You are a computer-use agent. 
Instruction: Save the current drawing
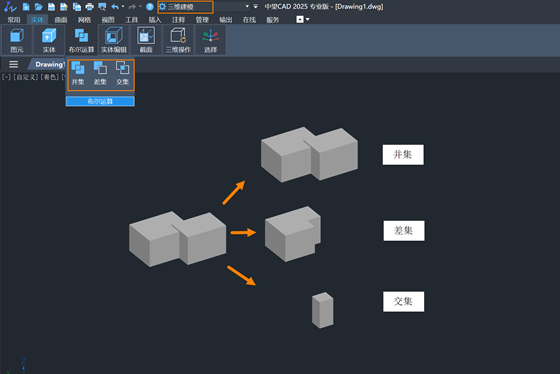pos(51,6)
